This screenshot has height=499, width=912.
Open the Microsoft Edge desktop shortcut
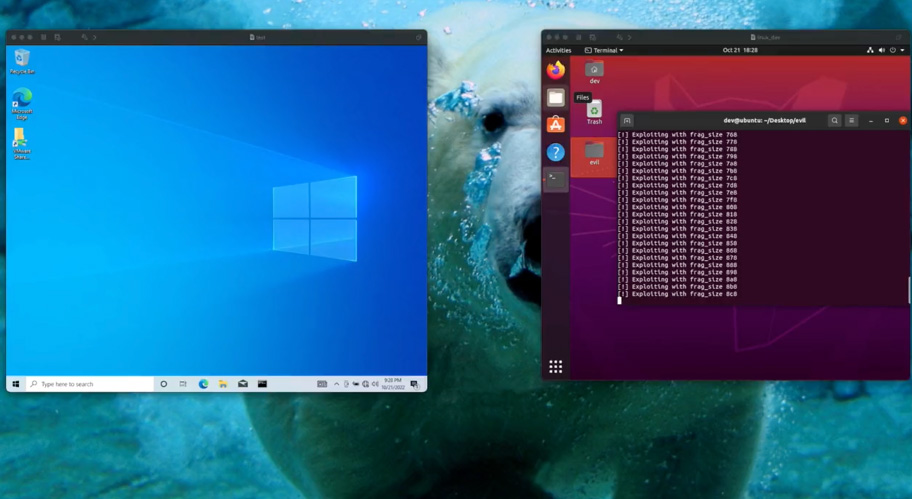click(22, 104)
